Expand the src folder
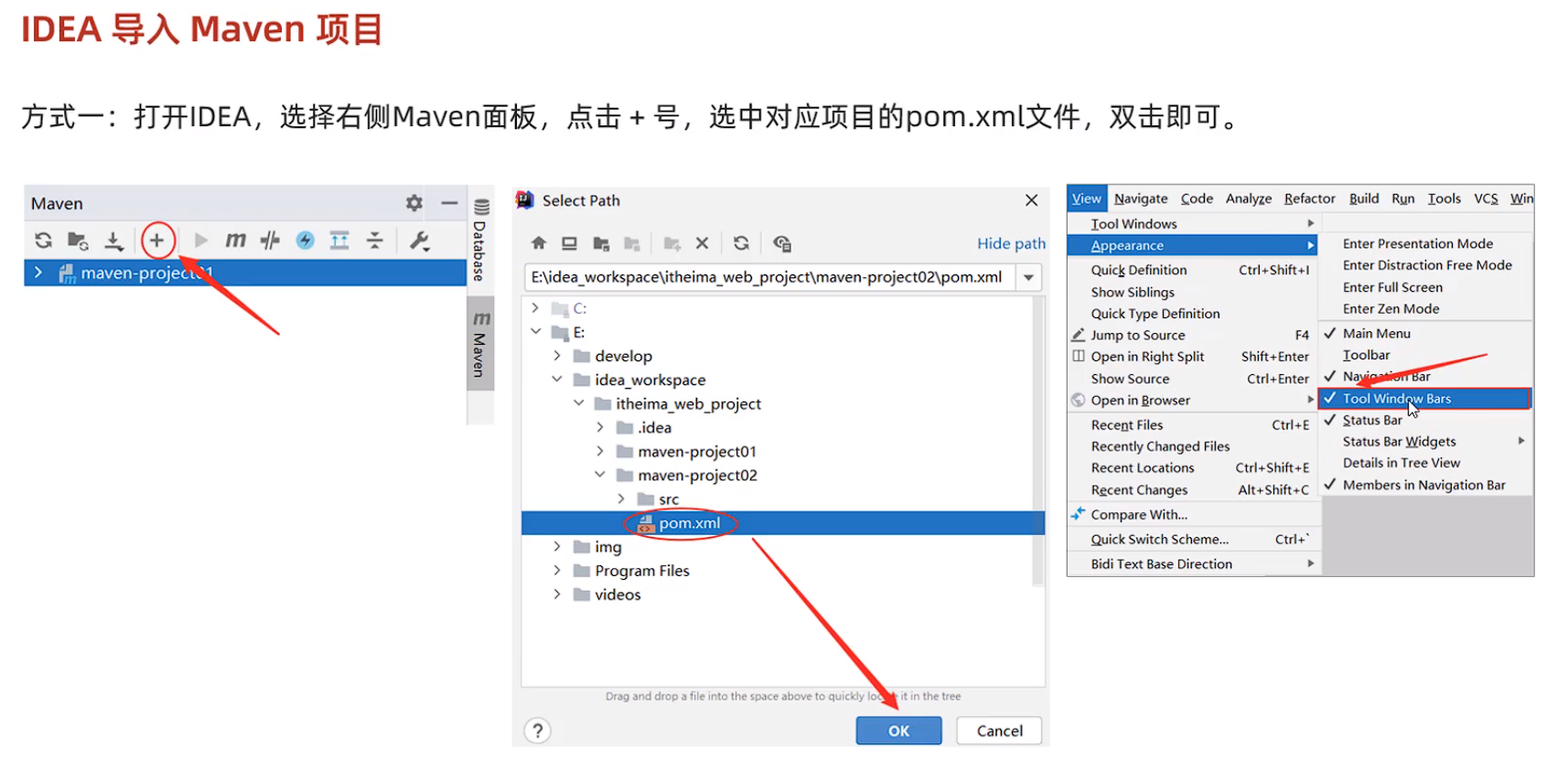Viewport: 1568px width, 760px height. click(621, 498)
